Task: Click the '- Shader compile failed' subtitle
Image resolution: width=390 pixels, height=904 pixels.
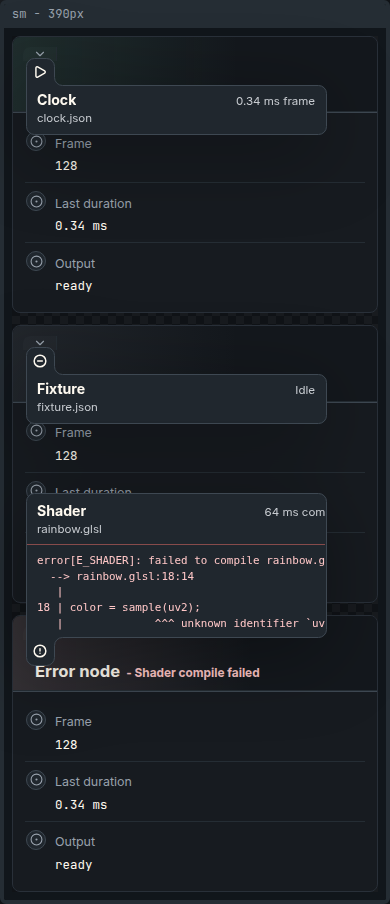Action: [x=193, y=673]
